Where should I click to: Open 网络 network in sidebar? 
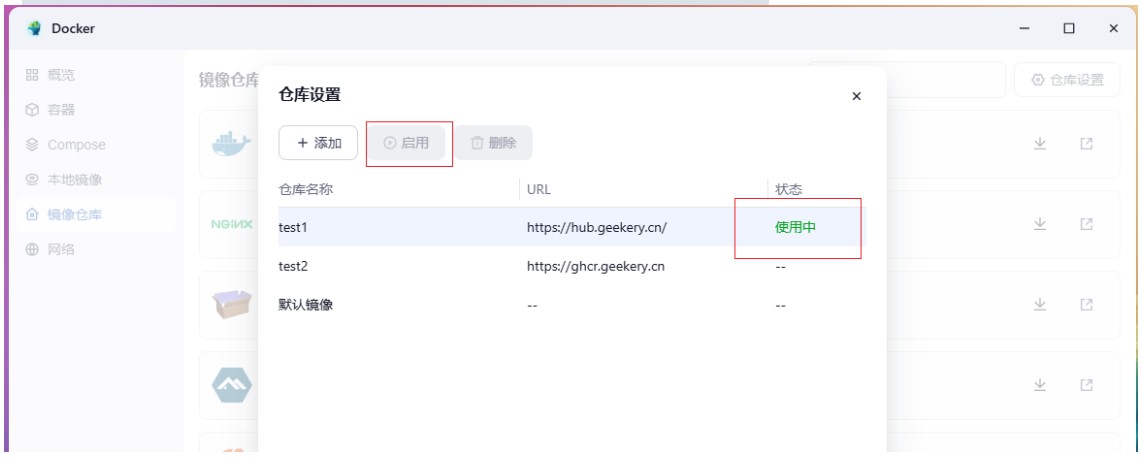tap(96, 250)
